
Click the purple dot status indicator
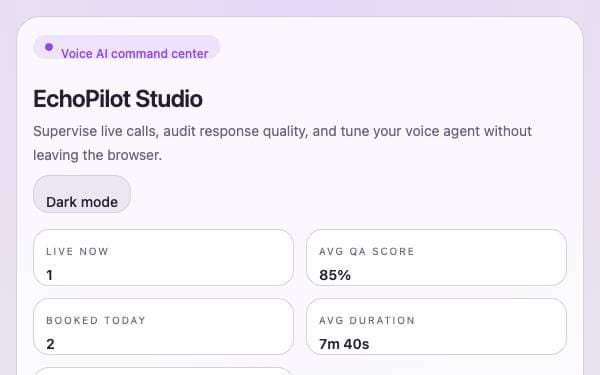[49, 47]
